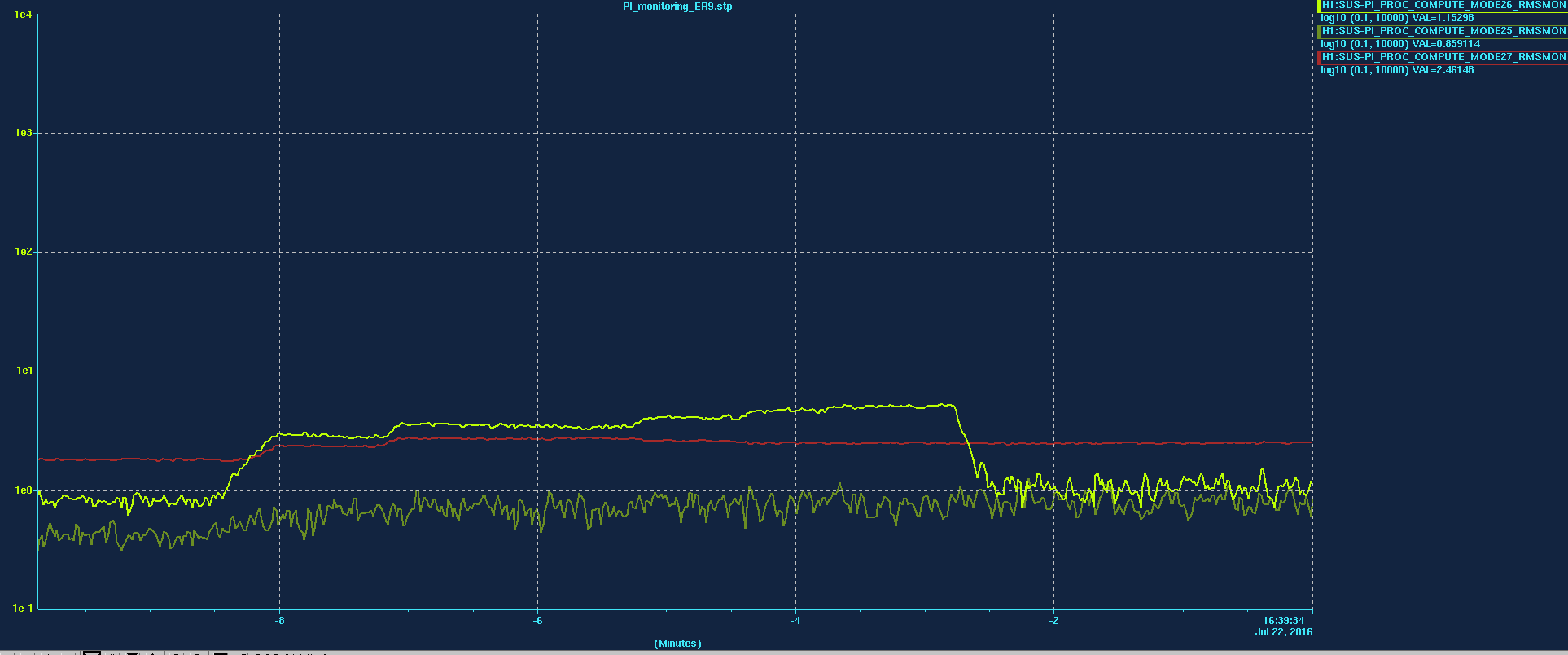Select the MODE27_RMSMON legend entry
1568x655 pixels.
1443,57
